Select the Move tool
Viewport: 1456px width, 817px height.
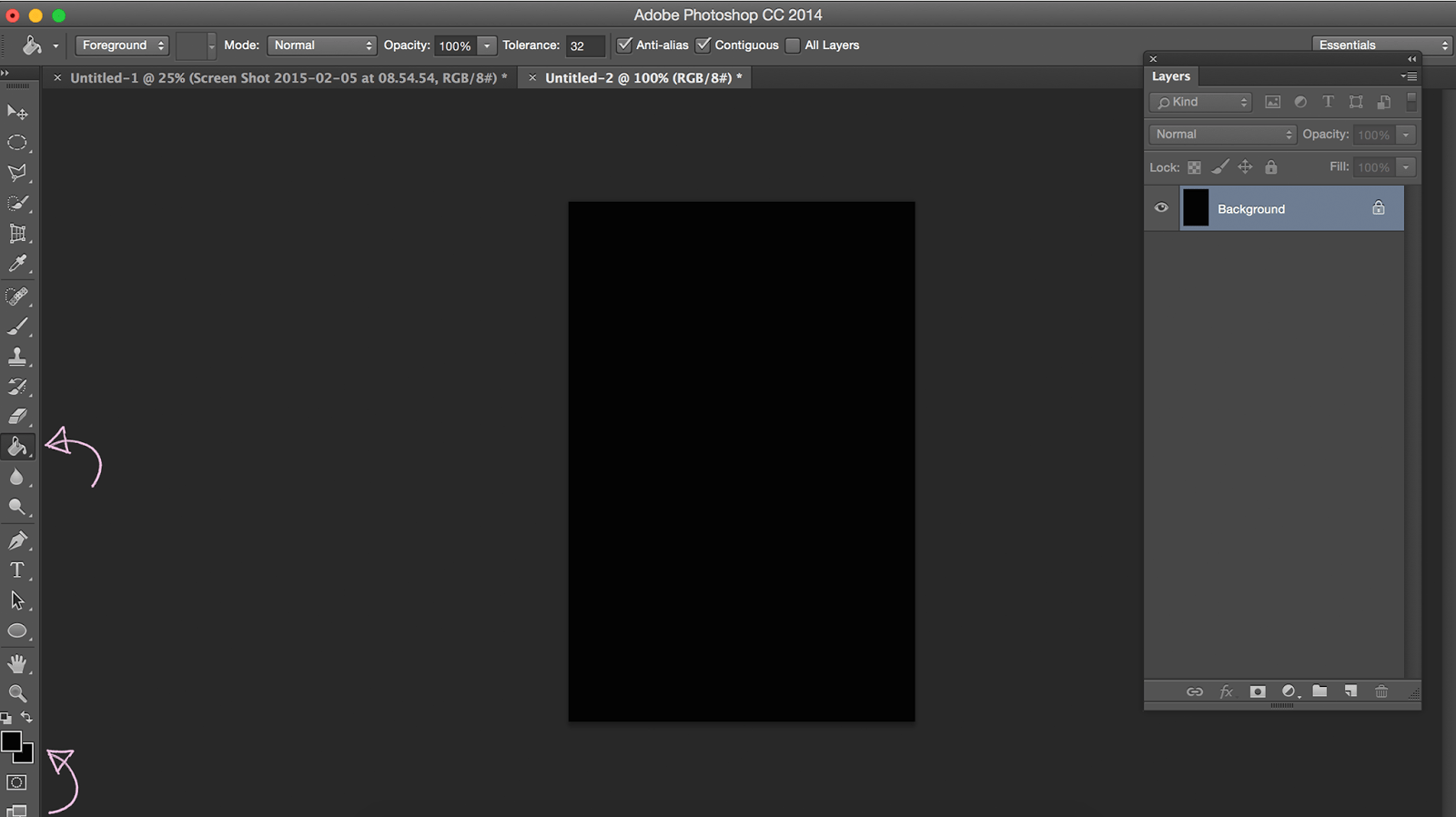coord(17,112)
